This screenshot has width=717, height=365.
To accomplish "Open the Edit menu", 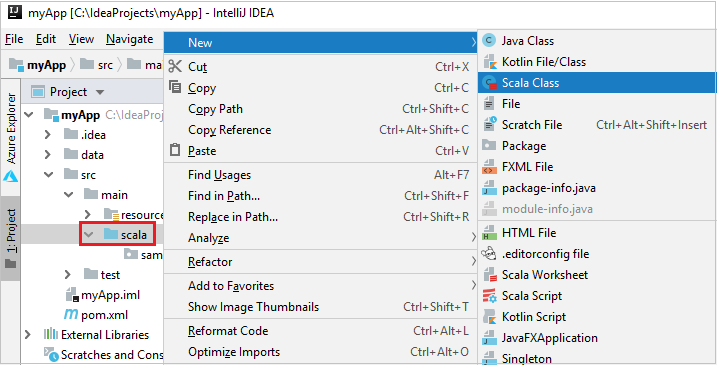I will [x=46, y=39].
